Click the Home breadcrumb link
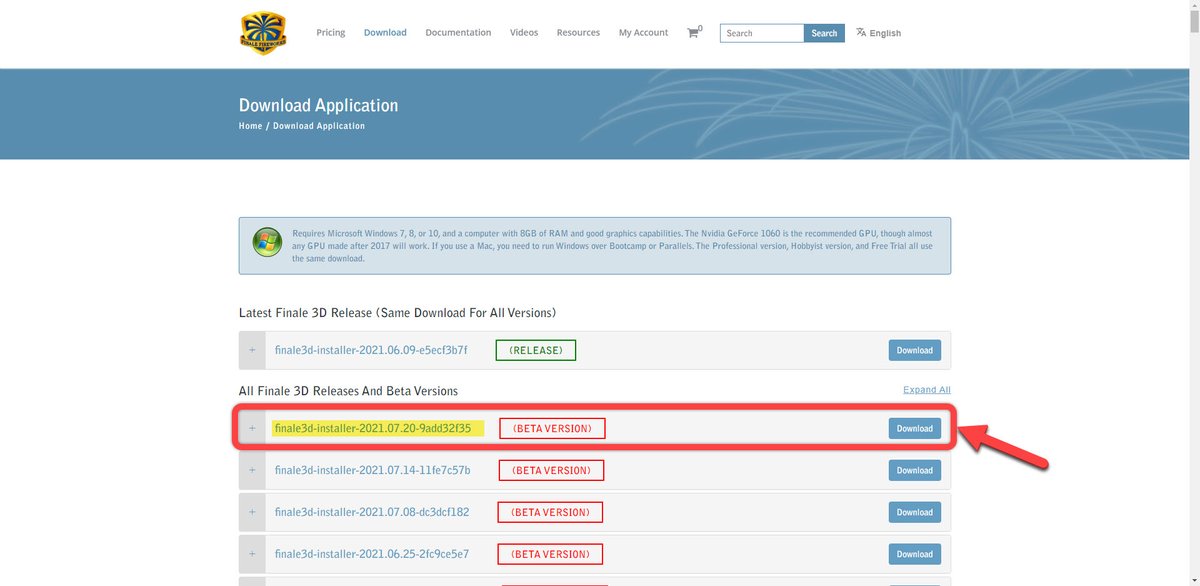This screenshot has width=1200, height=586. click(250, 126)
